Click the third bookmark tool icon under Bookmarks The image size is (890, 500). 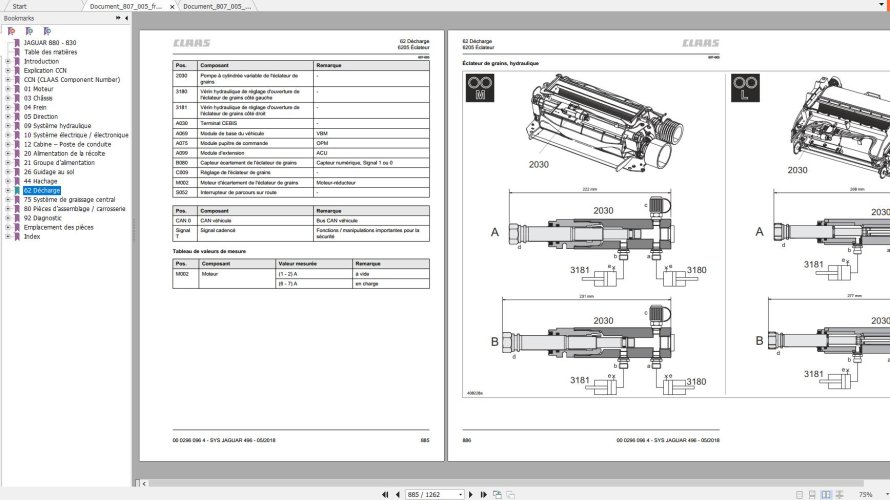click(x=48, y=31)
